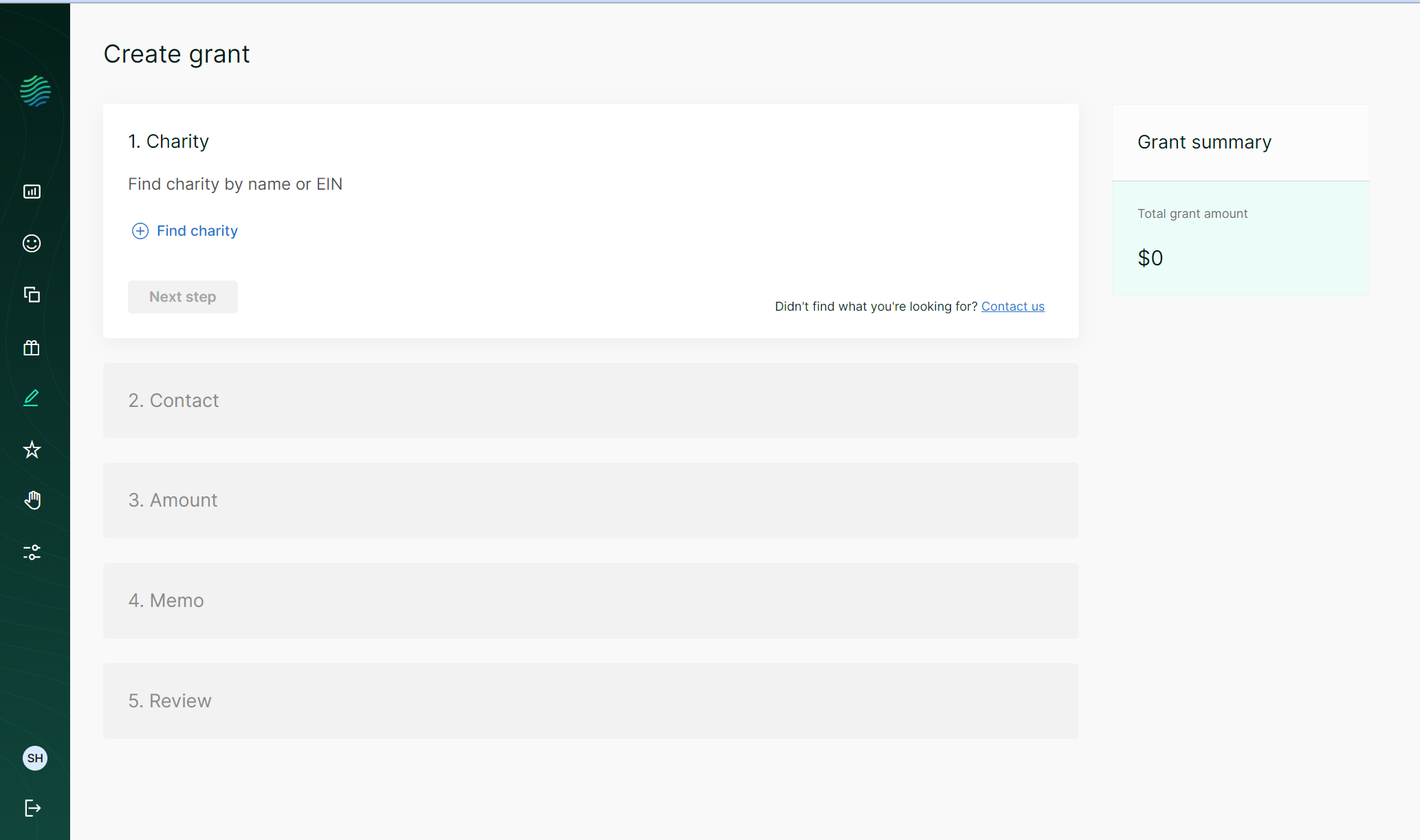Click the smiley face sidebar icon
Image resolution: width=1420 pixels, height=840 pixels.
point(32,243)
